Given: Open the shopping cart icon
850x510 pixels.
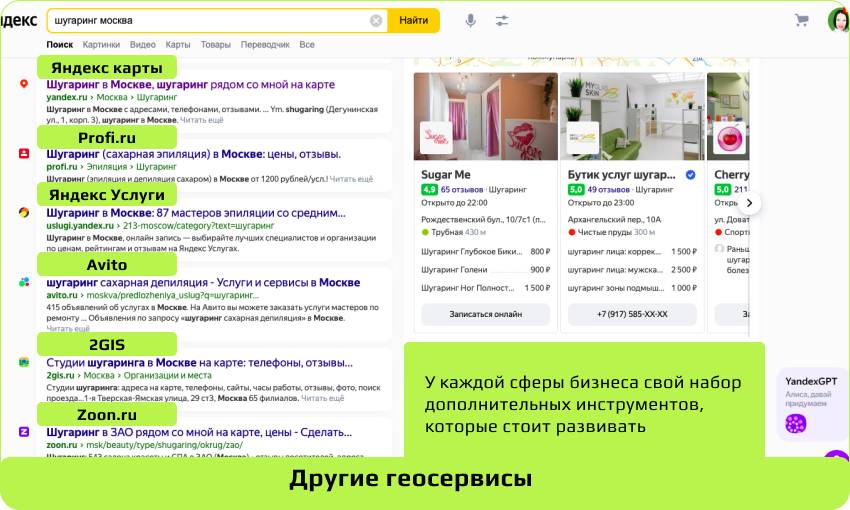Looking at the screenshot, I should 801,21.
